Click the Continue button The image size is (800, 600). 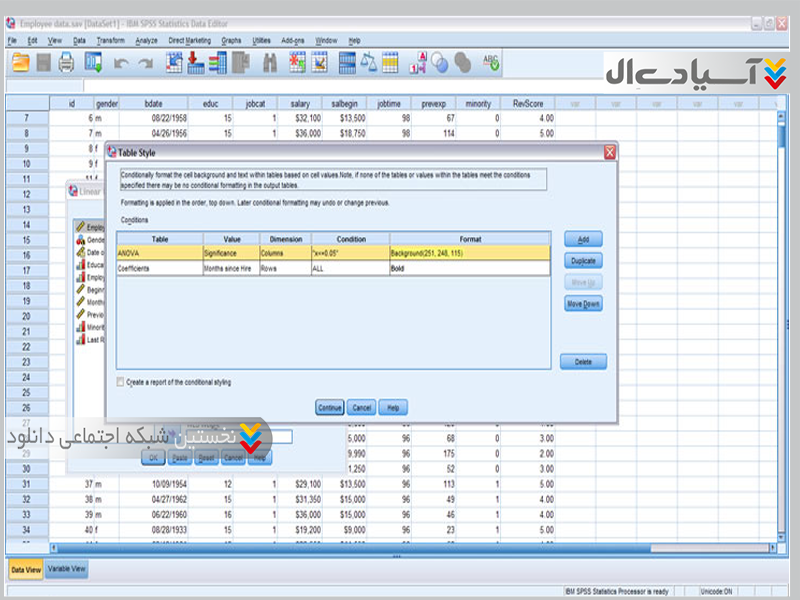tap(330, 408)
